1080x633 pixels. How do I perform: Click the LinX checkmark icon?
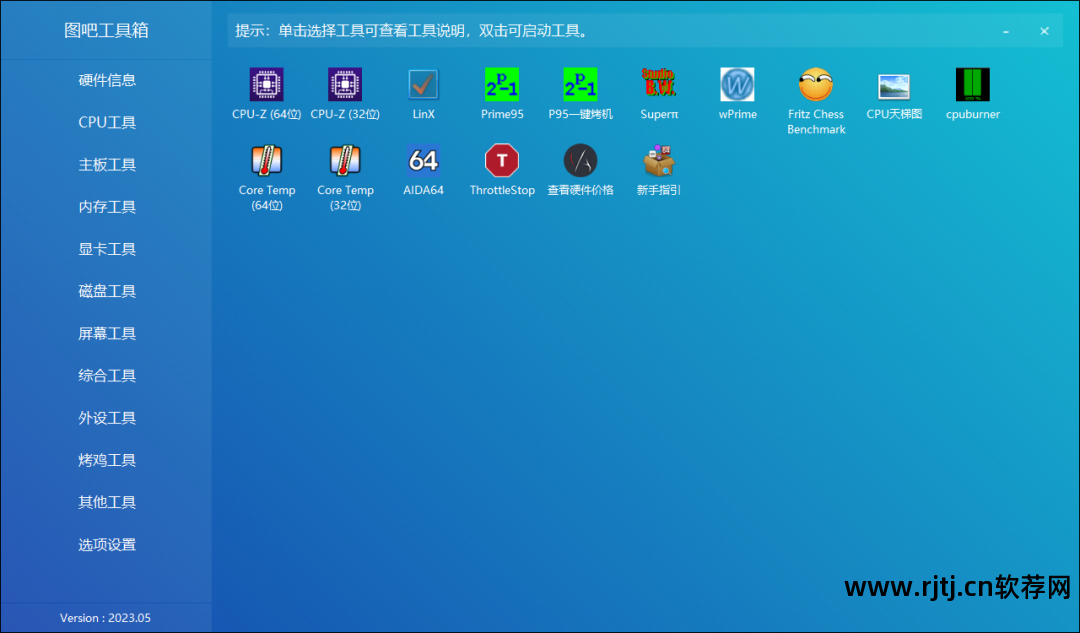pos(423,85)
